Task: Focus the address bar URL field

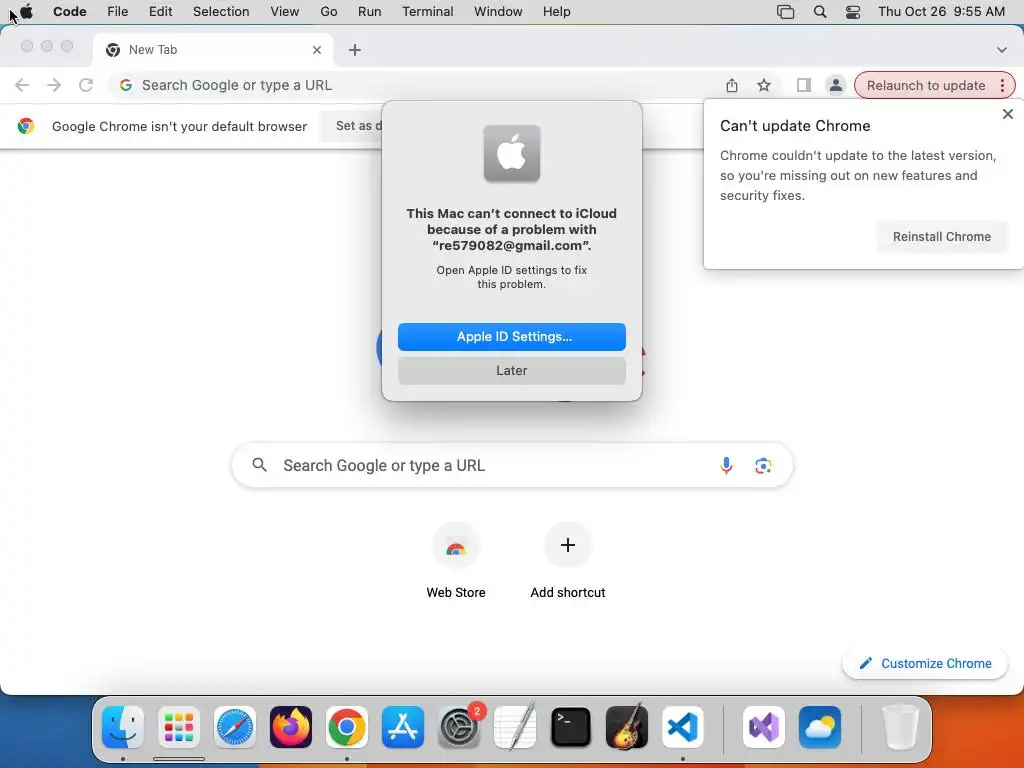Action: pos(418,85)
